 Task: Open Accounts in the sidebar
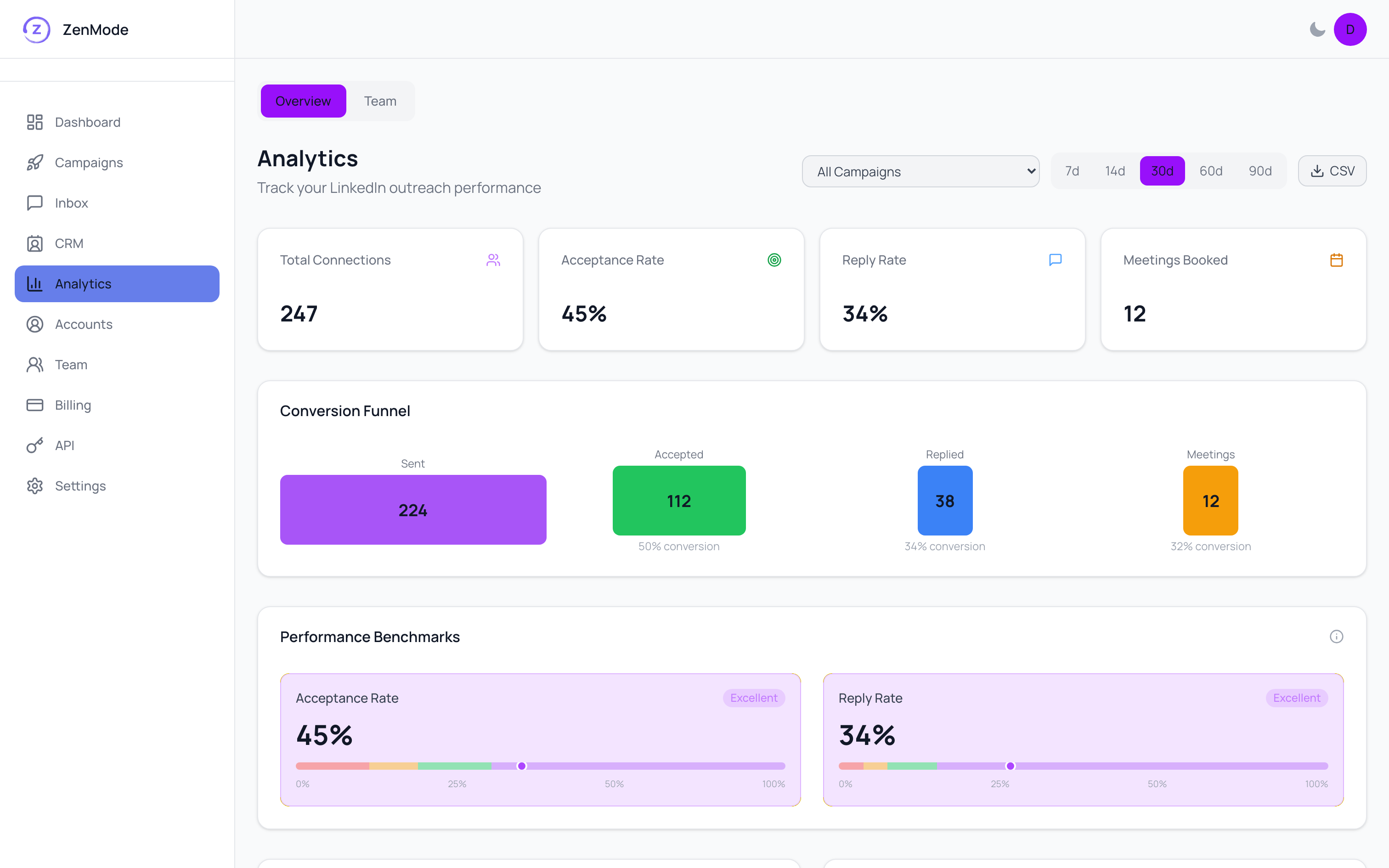[117, 324]
